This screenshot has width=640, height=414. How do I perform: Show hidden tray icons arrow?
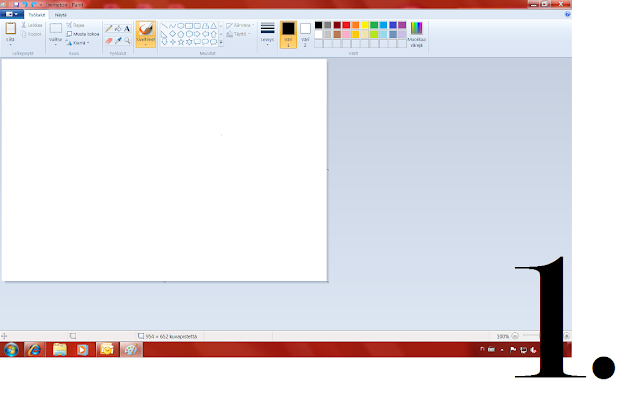502,350
